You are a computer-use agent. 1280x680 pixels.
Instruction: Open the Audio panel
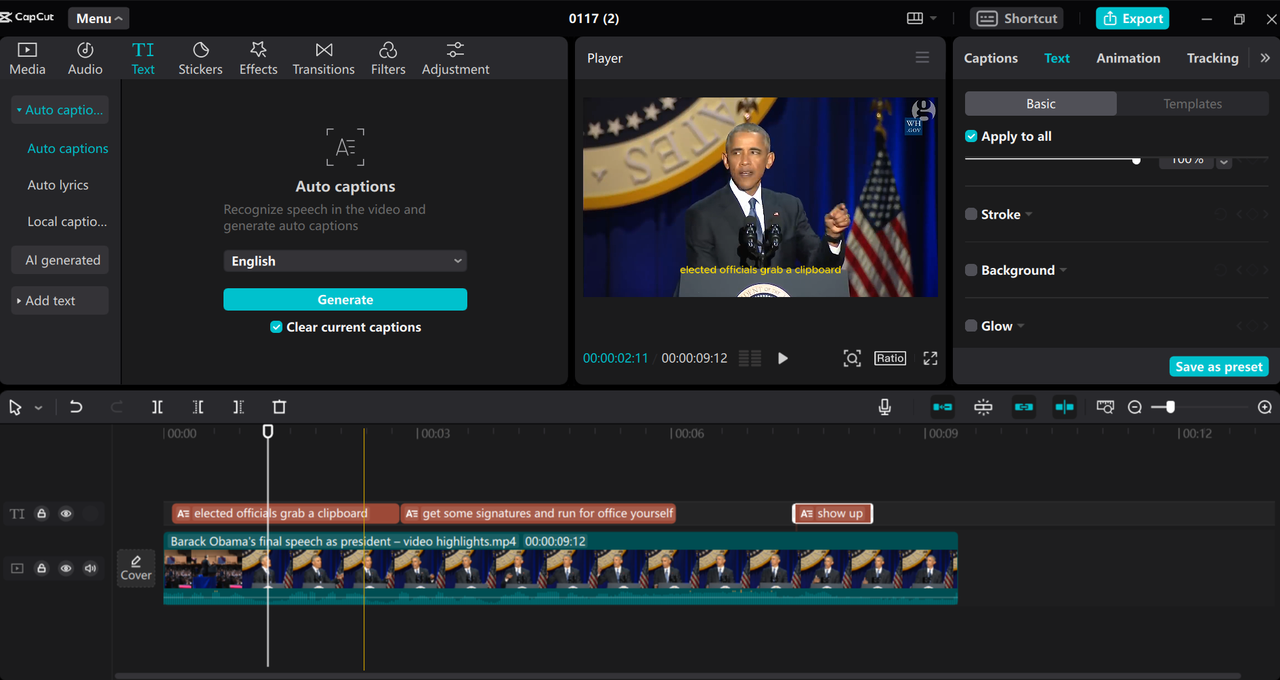(x=85, y=59)
